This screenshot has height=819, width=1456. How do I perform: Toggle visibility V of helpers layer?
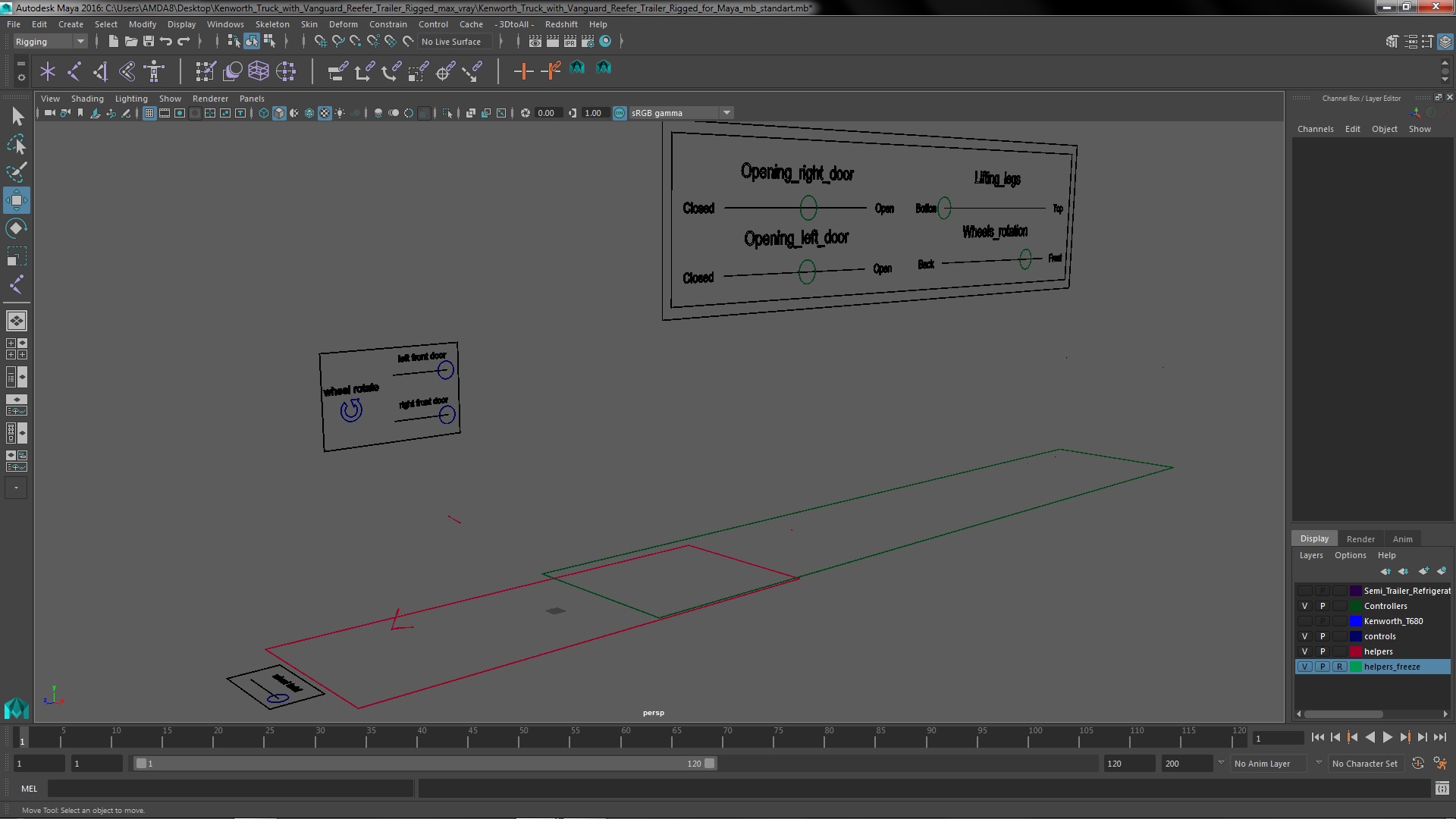(x=1304, y=651)
